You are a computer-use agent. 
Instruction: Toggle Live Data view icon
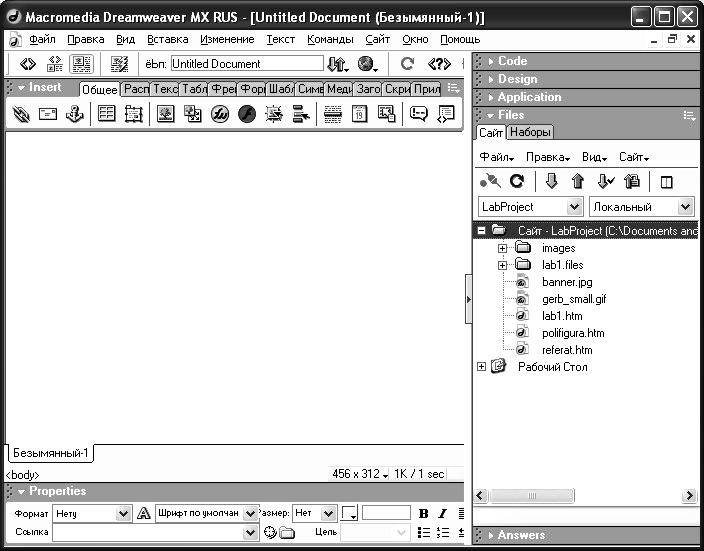(119, 64)
